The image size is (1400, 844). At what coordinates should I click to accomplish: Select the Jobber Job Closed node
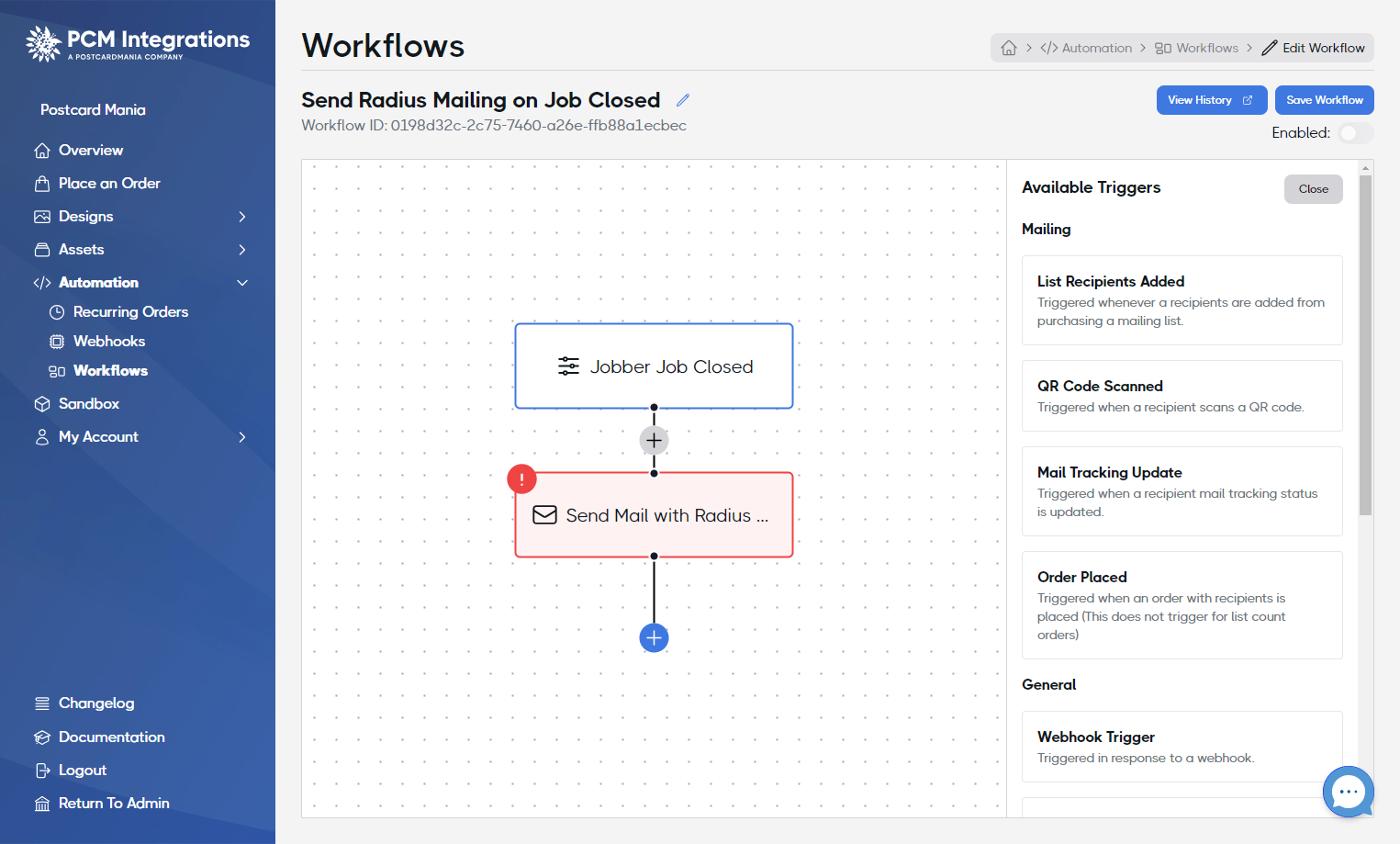[x=654, y=366]
